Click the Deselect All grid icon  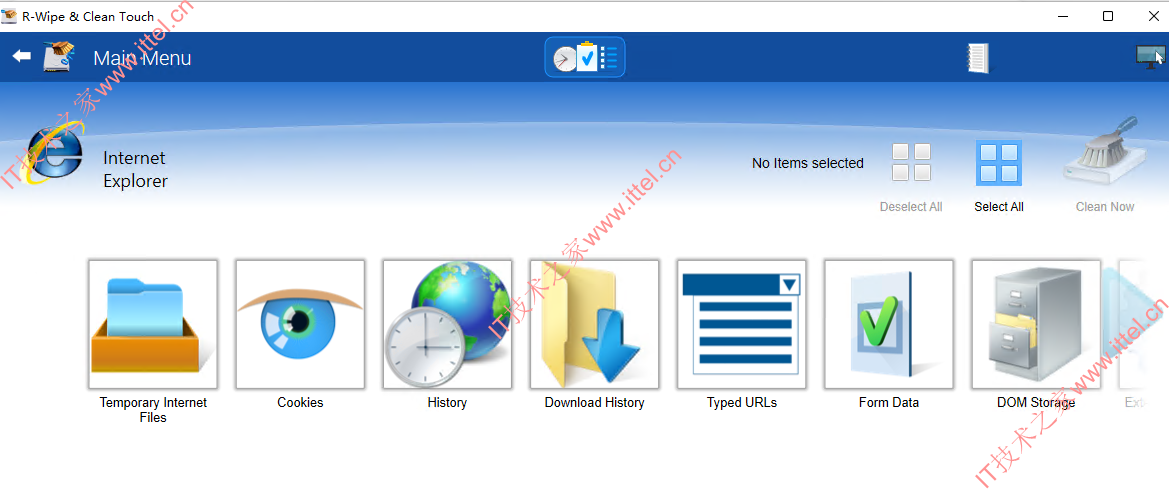[911, 163]
